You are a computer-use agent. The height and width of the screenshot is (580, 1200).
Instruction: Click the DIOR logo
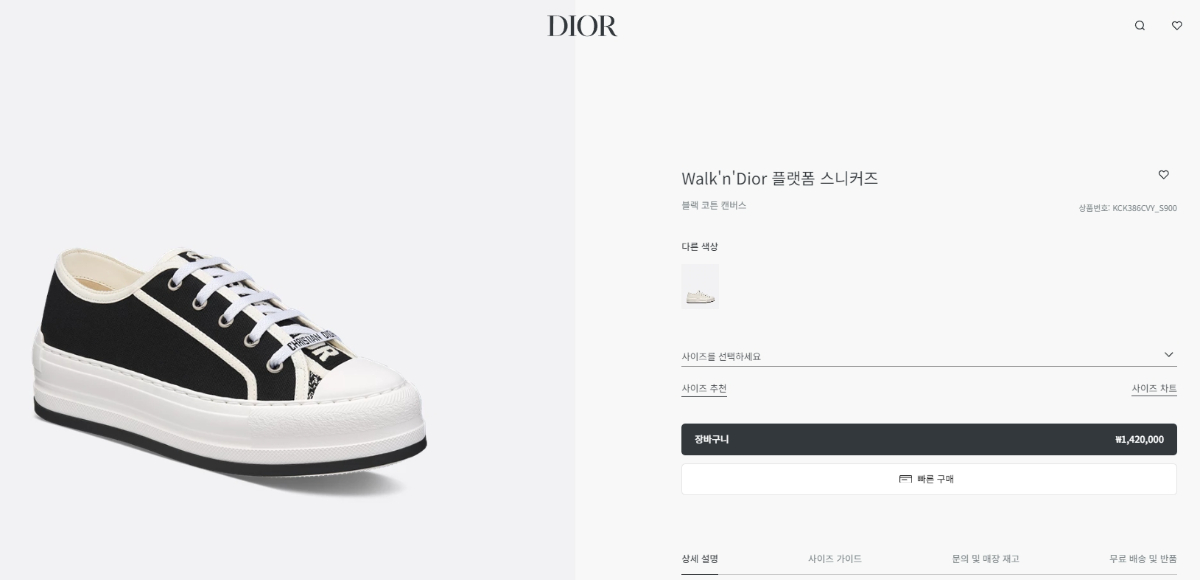coord(582,26)
